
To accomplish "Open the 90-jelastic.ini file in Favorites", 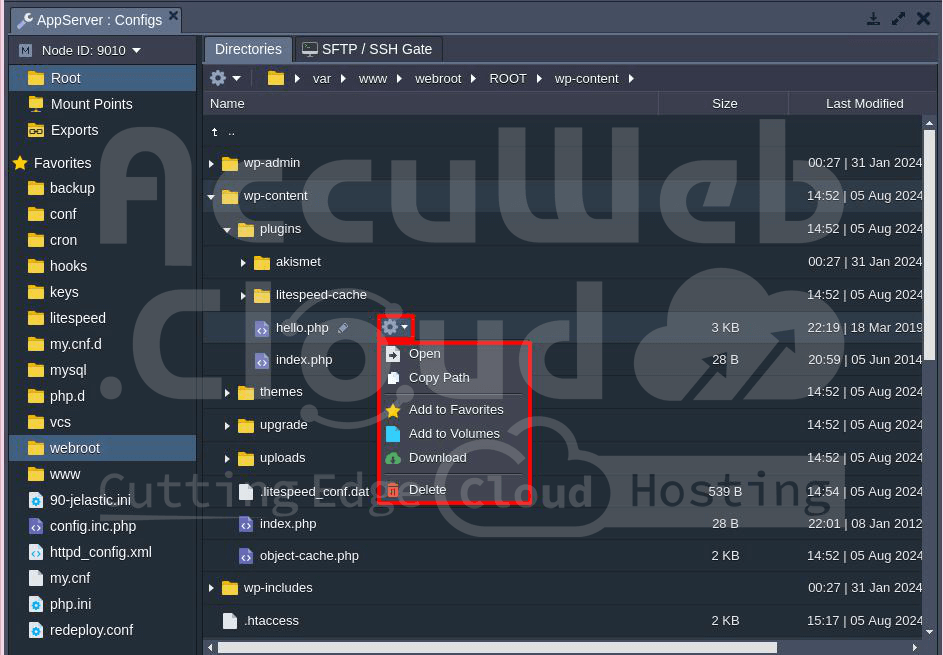I will [90, 500].
